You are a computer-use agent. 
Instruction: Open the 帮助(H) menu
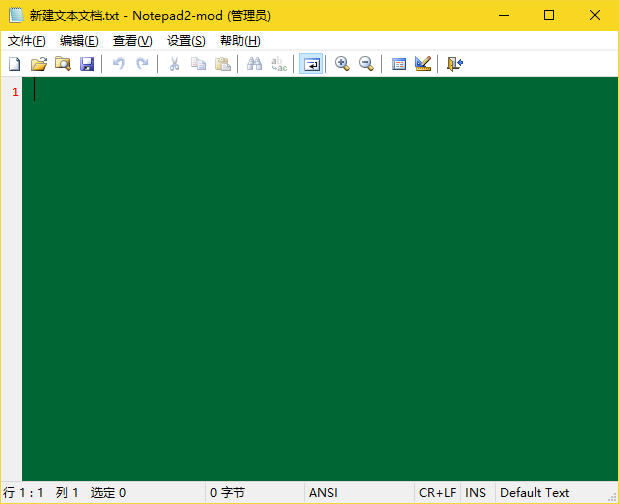tap(240, 41)
